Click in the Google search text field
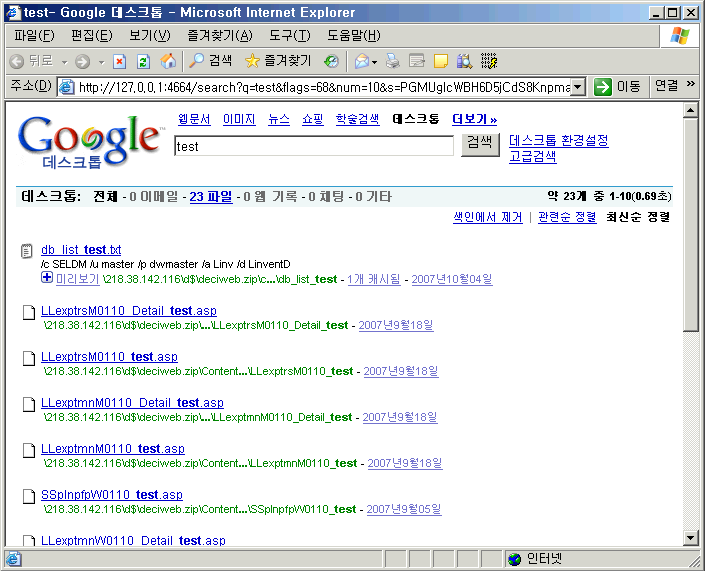 [x=314, y=146]
